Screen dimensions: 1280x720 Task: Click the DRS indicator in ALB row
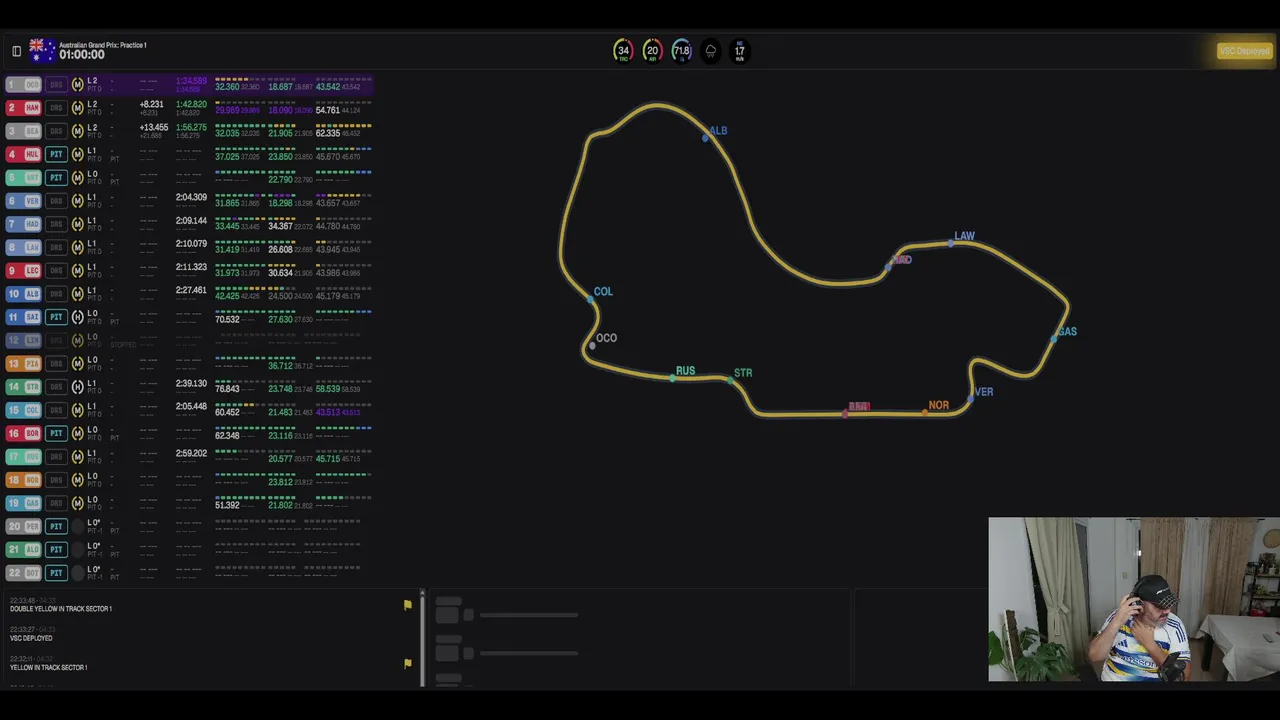coord(56,294)
